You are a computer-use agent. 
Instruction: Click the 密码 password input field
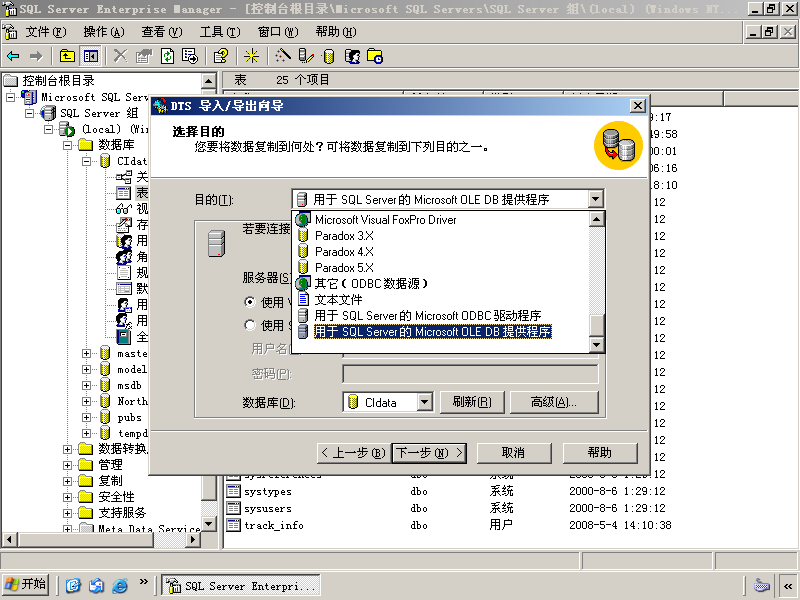(x=470, y=374)
